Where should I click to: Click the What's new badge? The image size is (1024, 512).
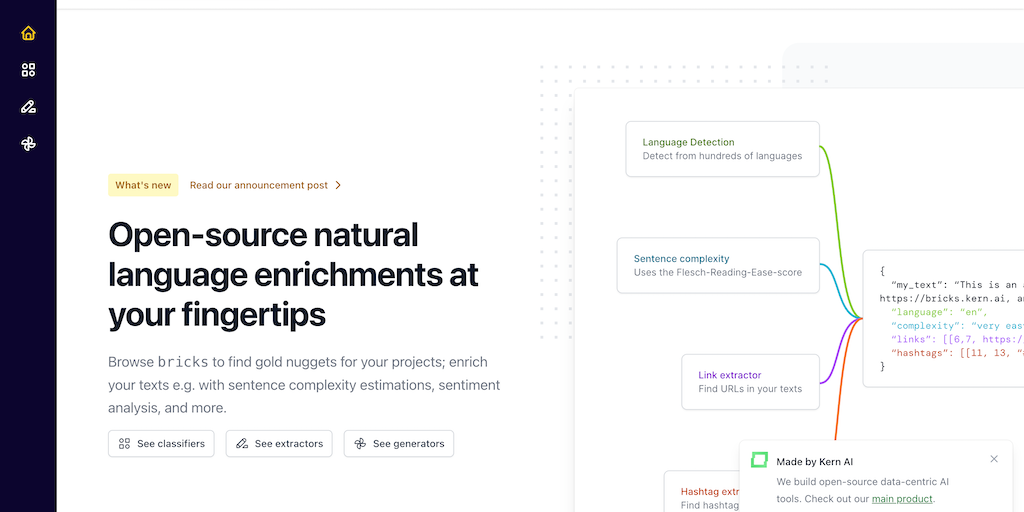click(143, 185)
